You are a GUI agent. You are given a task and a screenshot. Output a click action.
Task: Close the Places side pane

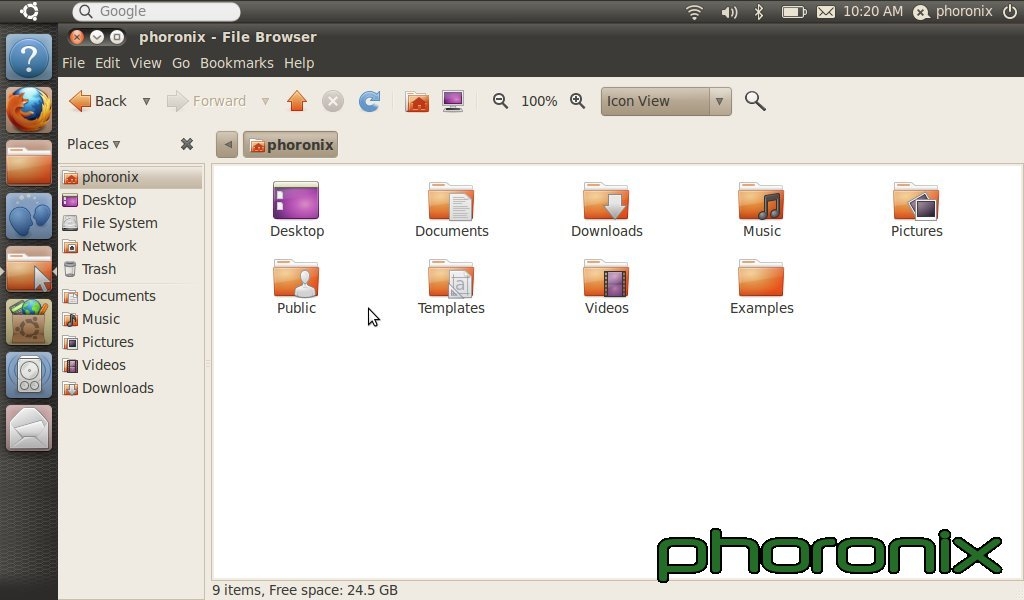pyautogui.click(x=187, y=144)
